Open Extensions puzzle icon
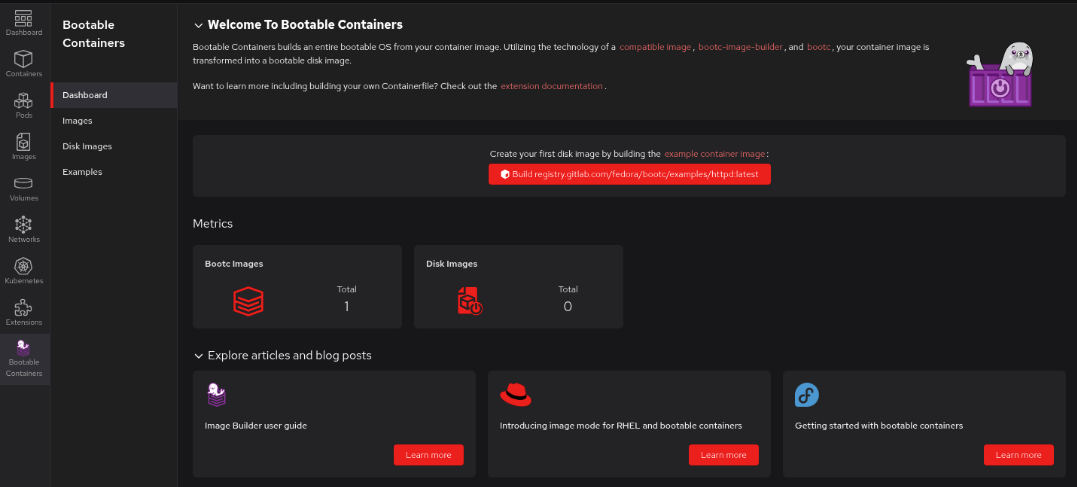Viewport: 1077px width, 487px height. pyautogui.click(x=23, y=308)
